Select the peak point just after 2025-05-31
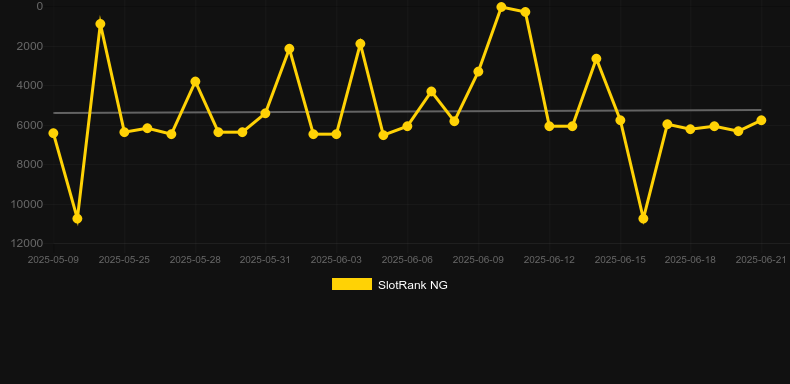The height and width of the screenshot is (384, 790). tap(289, 49)
